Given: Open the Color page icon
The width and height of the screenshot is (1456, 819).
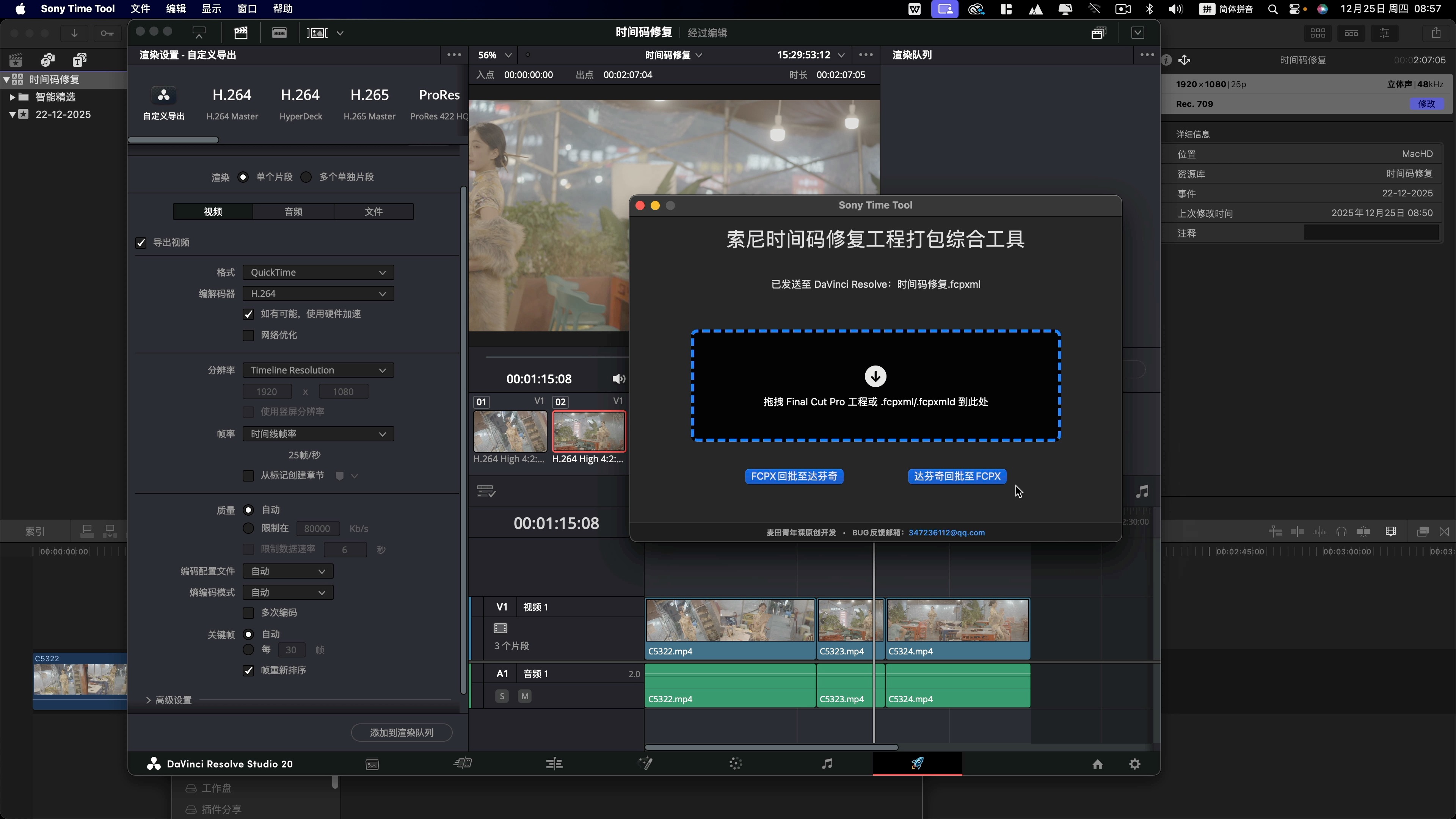Looking at the screenshot, I should [x=735, y=764].
